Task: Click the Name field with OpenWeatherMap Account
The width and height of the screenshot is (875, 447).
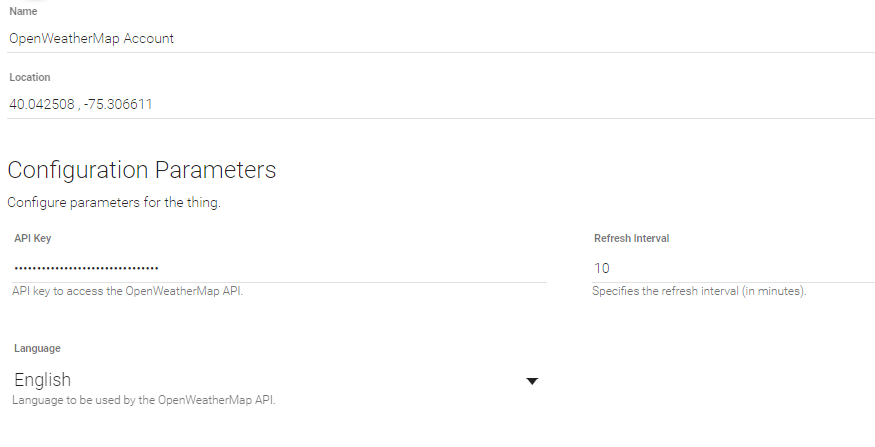Action: tap(440, 38)
